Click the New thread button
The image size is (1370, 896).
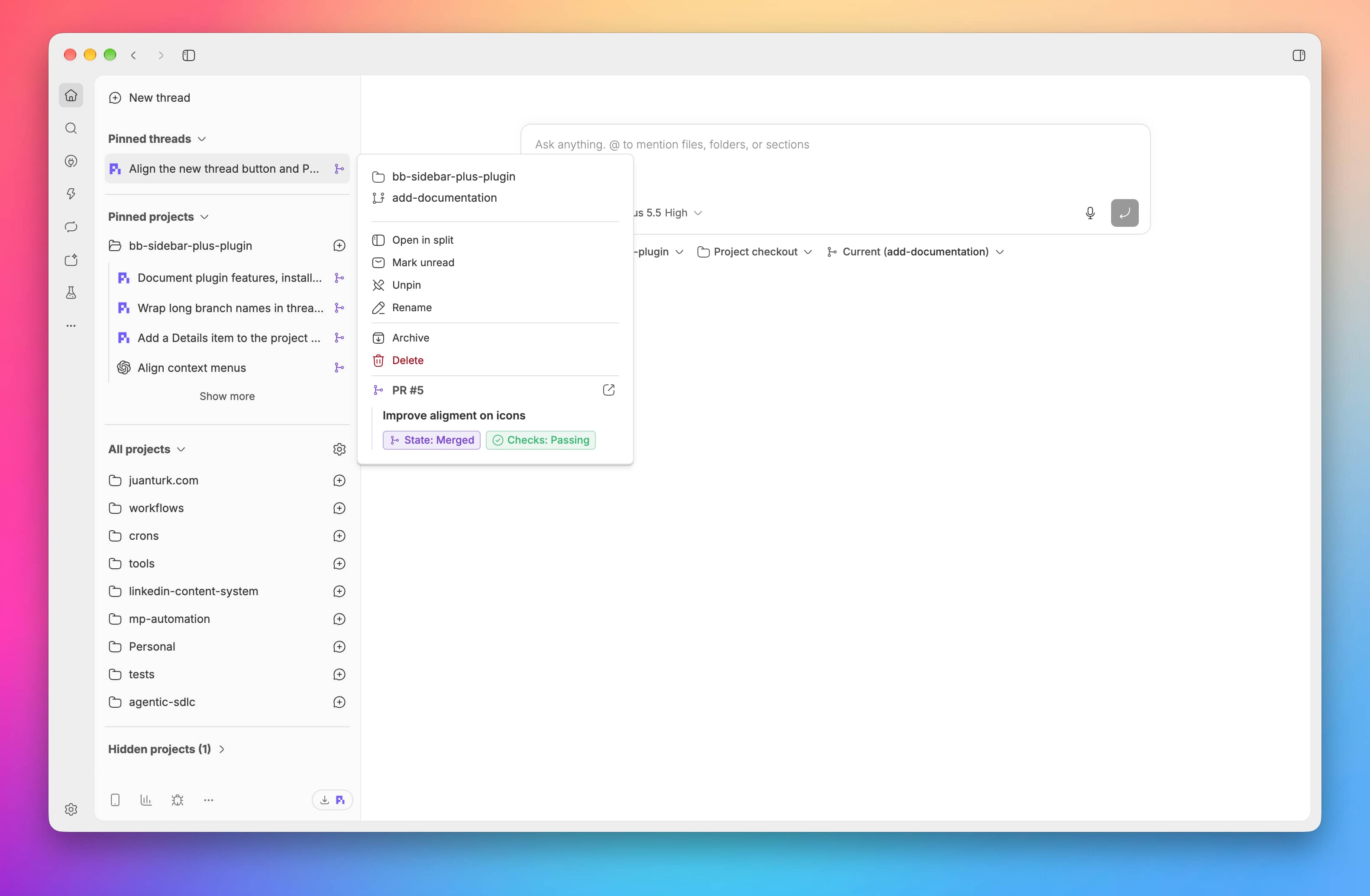coord(150,98)
